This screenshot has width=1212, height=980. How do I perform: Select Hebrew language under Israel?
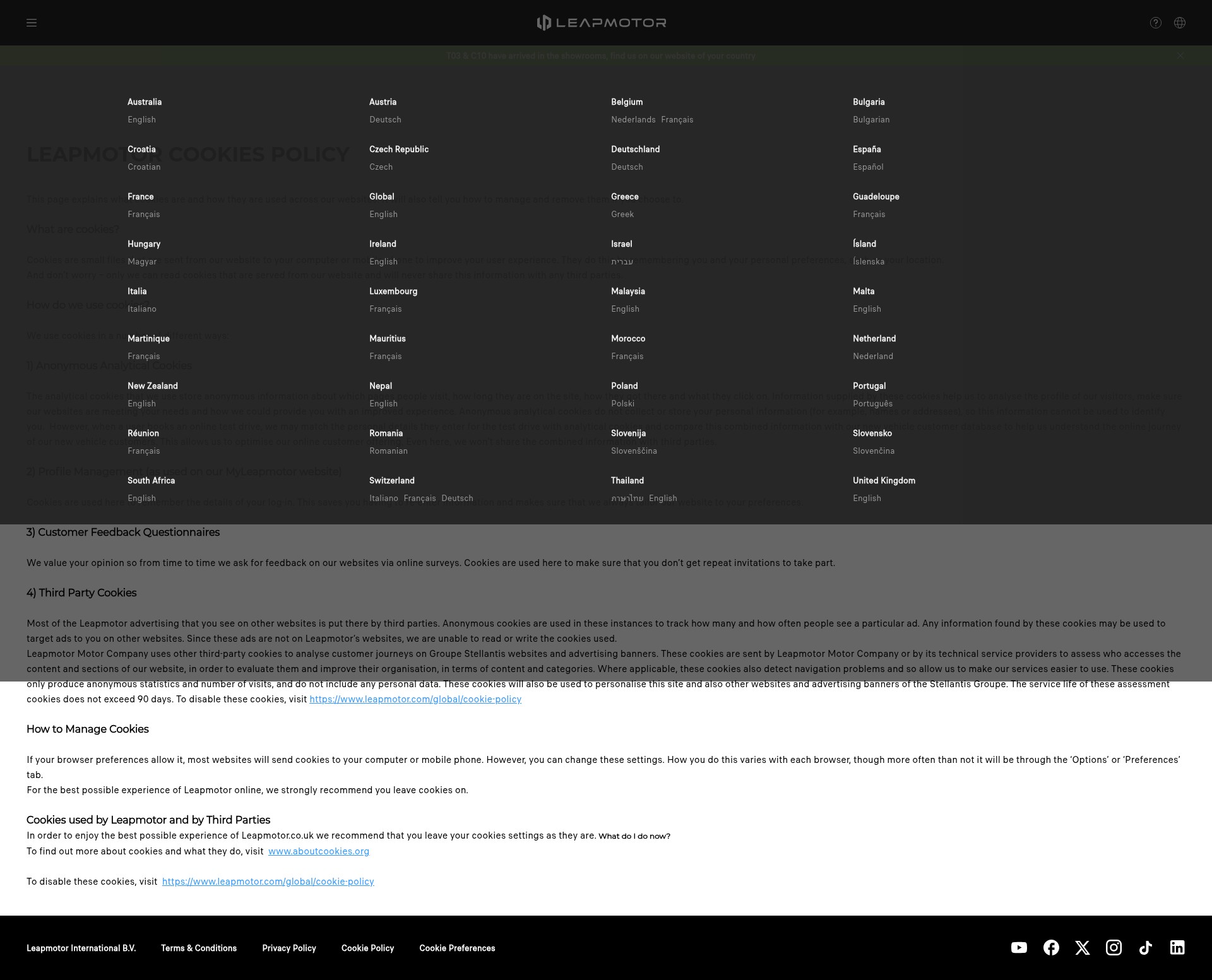tap(622, 261)
